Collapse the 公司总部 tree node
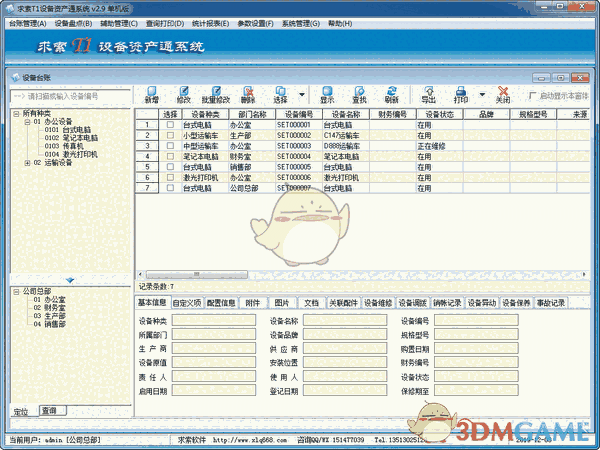This screenshot has height=450, width=600. (x=16, y=292)
